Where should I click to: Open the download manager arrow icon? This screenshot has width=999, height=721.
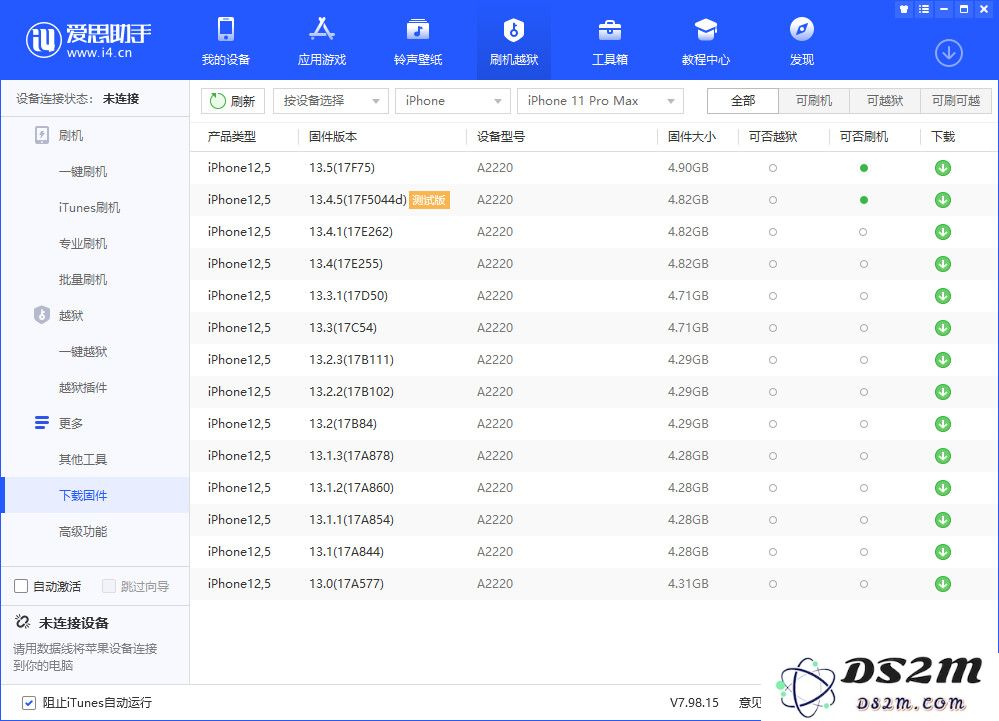949,53
